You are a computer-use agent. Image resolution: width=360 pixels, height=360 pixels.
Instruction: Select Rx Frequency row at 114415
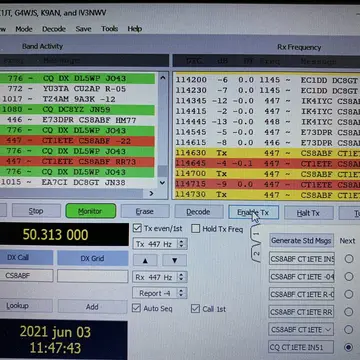[267, 111]
